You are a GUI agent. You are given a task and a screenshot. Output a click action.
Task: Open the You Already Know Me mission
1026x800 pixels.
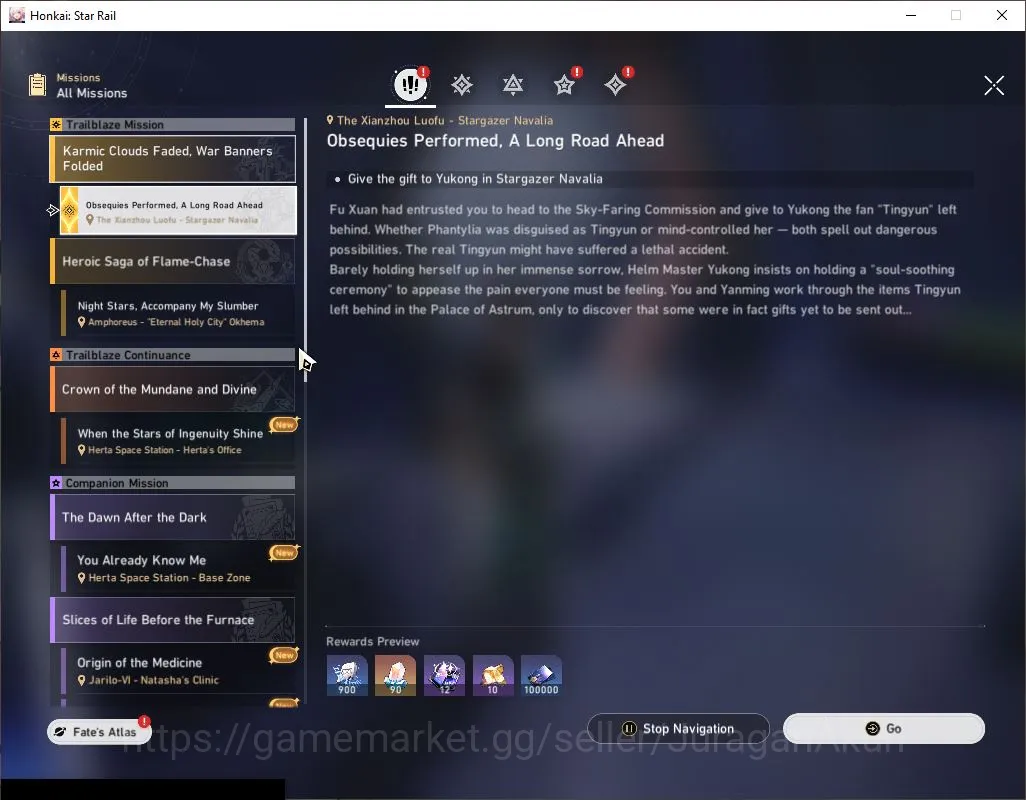pyautogui.click(x=178, y=568)
